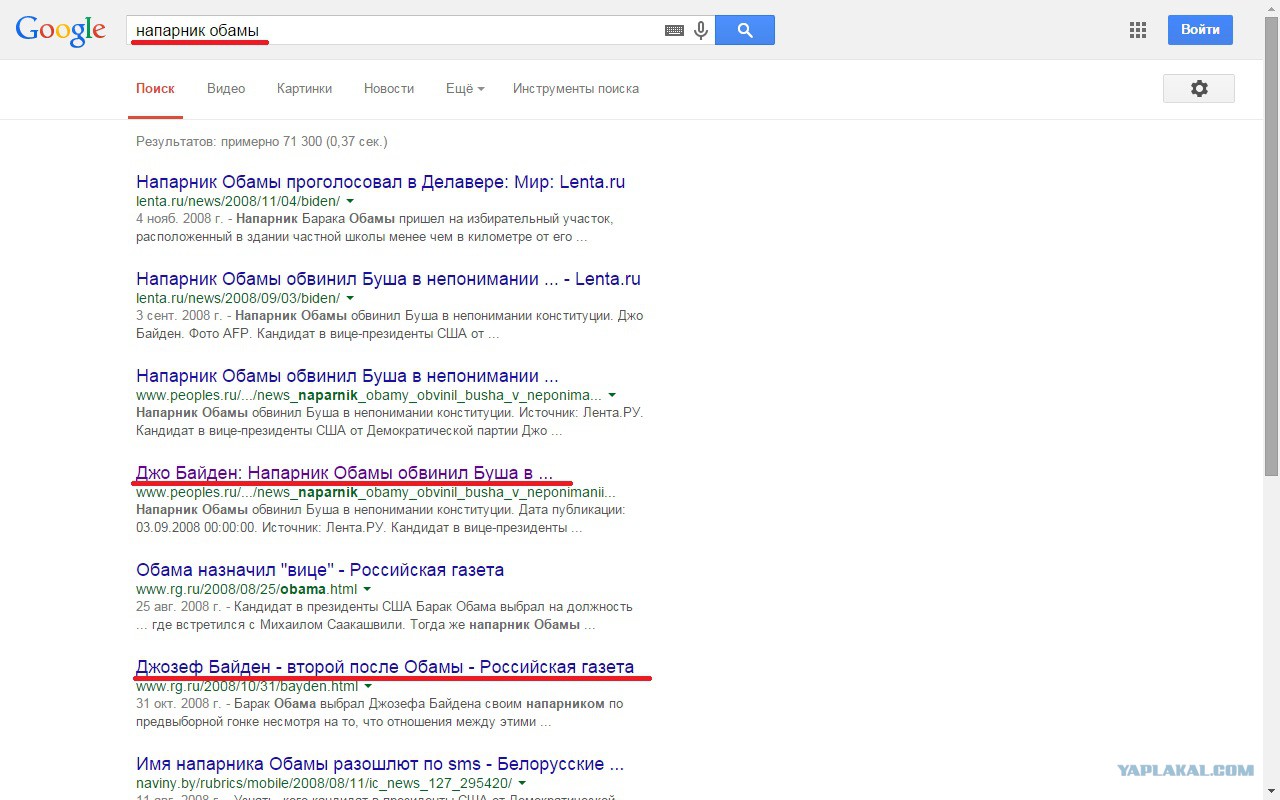The image size is (1280, 800).
Task: Click scrollbar down arrow
Action: pos(1271,792)
